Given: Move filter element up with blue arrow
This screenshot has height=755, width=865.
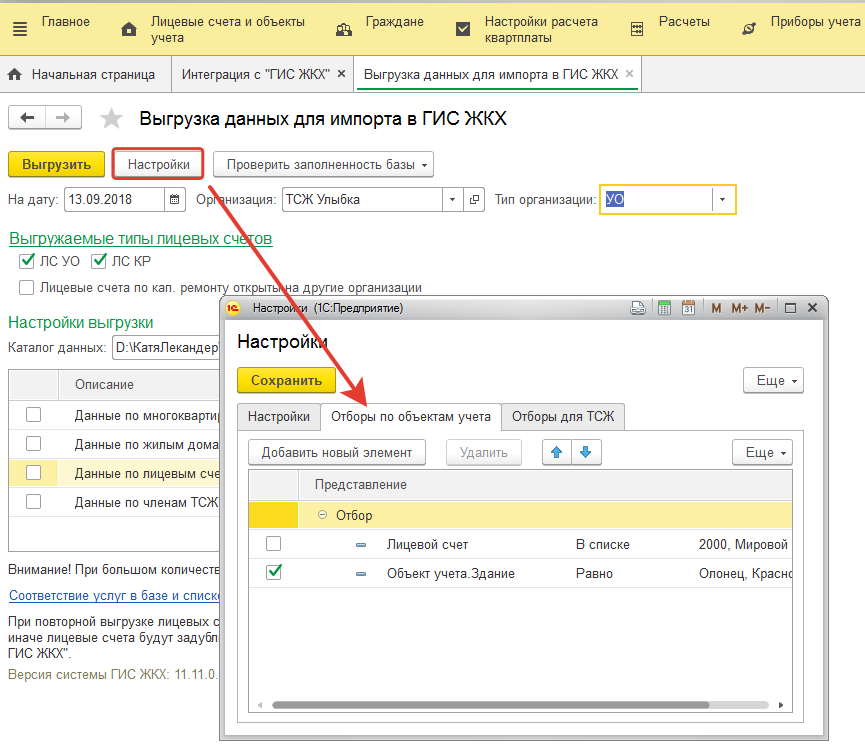Looking at the screenshot, I should point(557,452).
